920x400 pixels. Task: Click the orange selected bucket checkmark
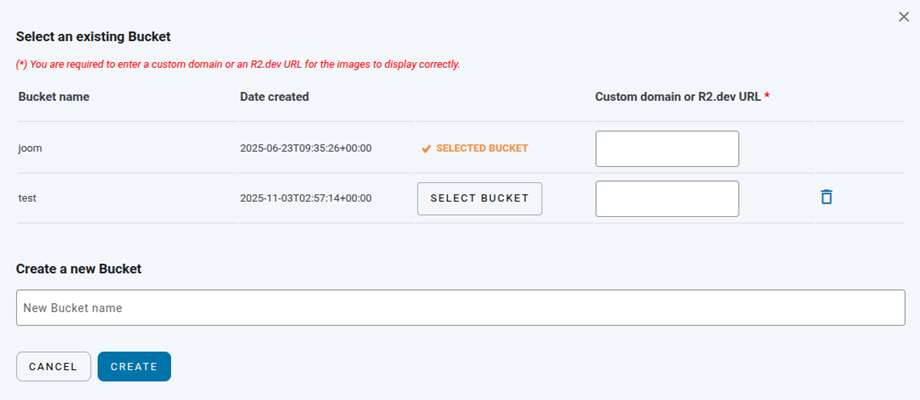click(x=426, y=148)
